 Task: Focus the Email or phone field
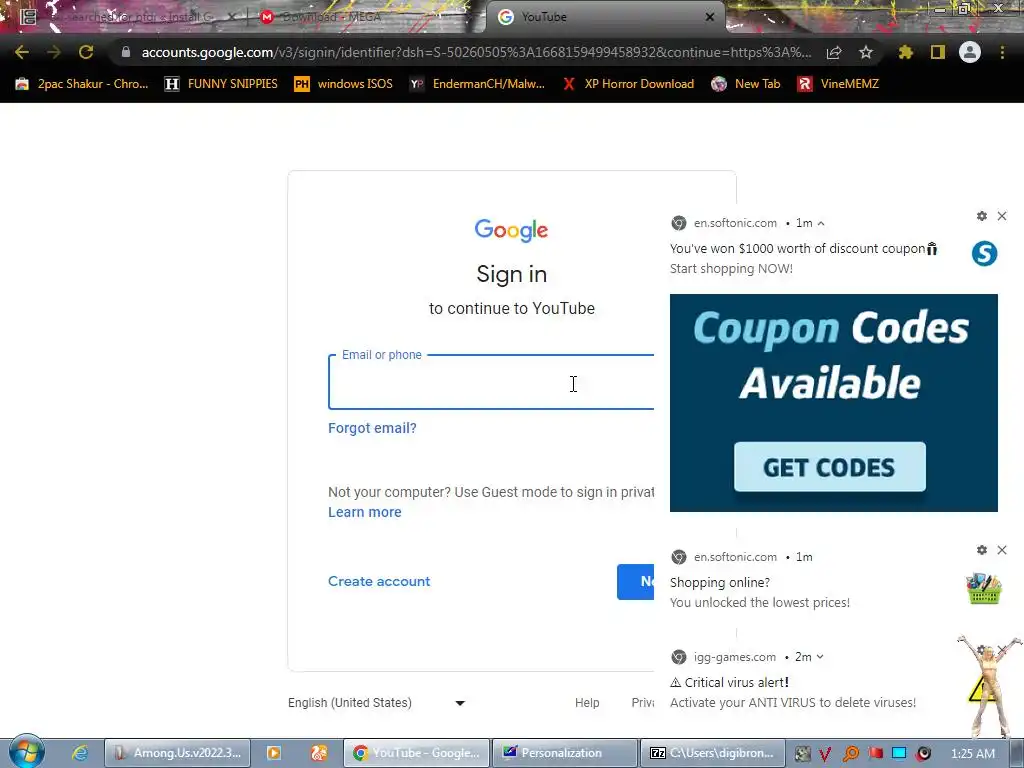(x=491, y=383)
